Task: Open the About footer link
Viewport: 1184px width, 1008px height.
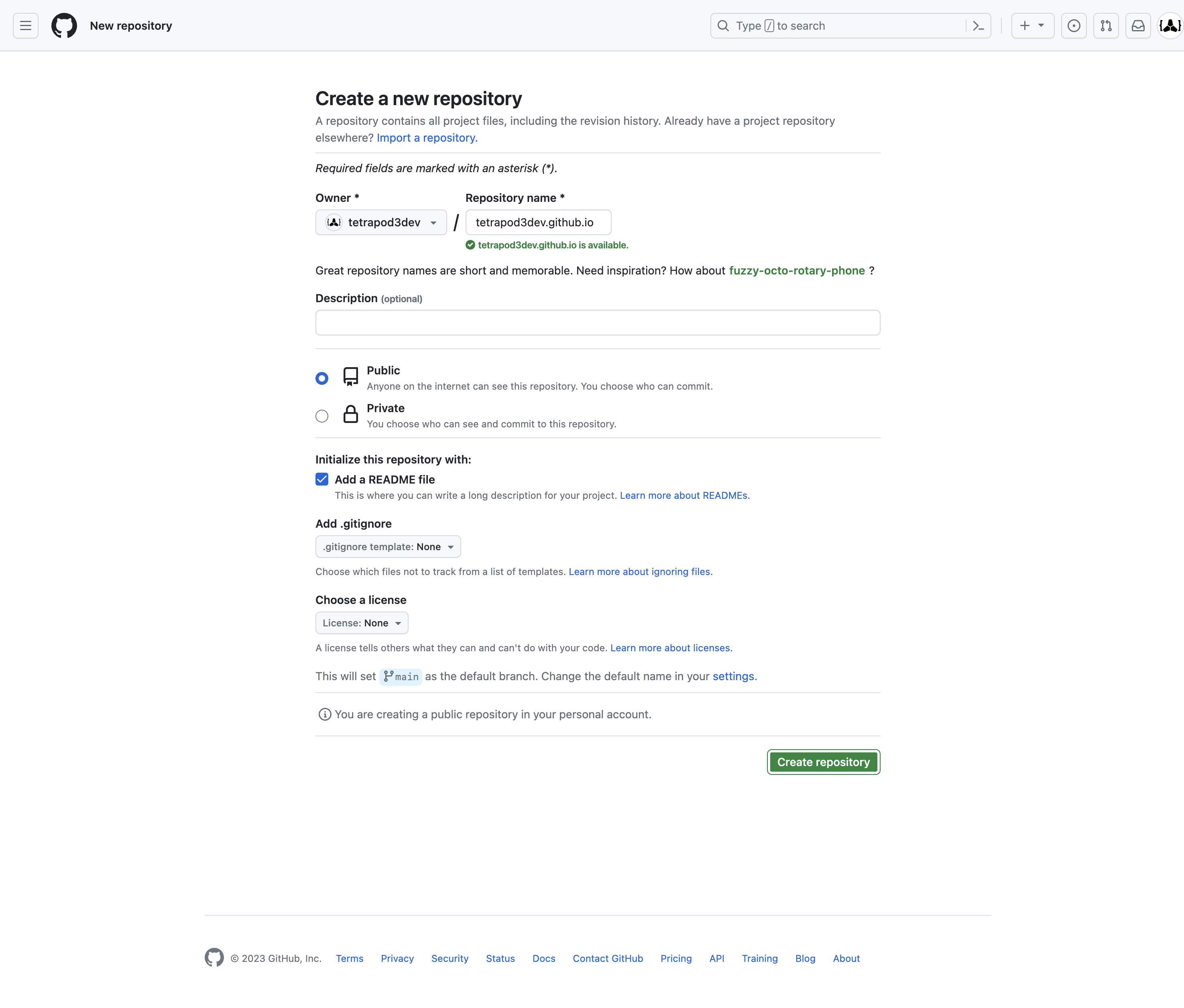Action: (846, 959)
